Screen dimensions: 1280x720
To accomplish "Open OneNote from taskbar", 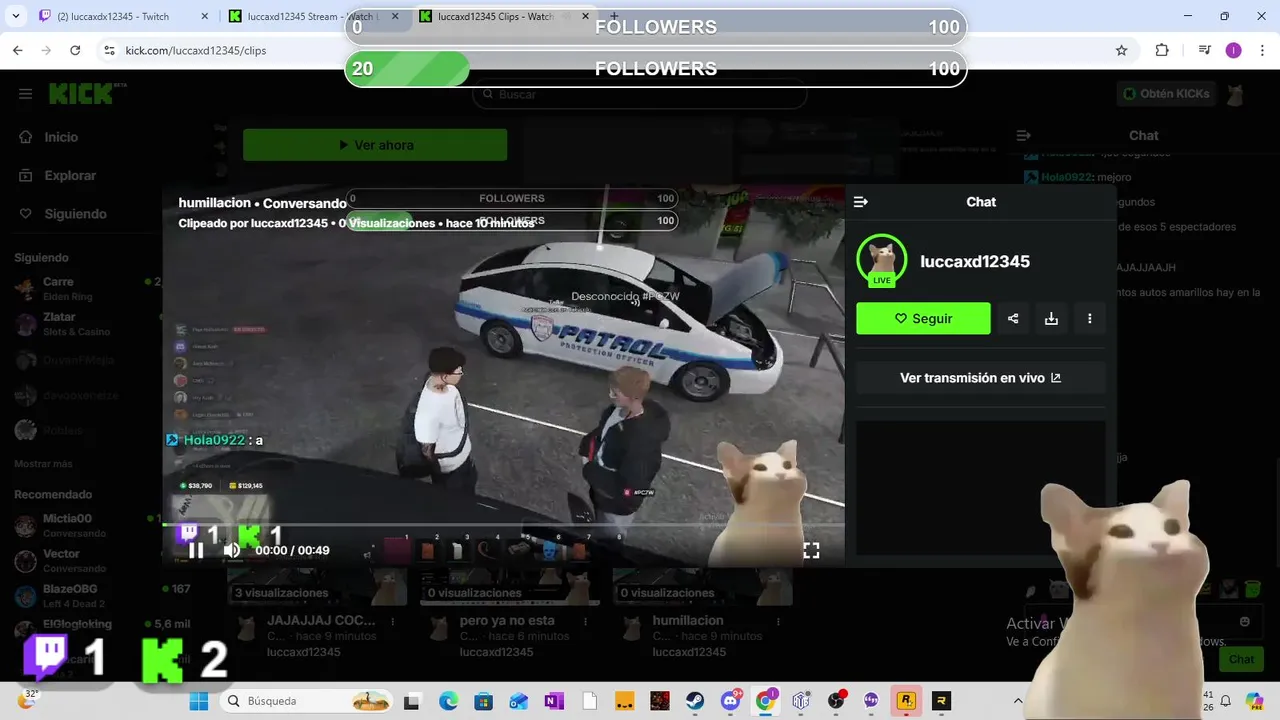I will [554, 701].
